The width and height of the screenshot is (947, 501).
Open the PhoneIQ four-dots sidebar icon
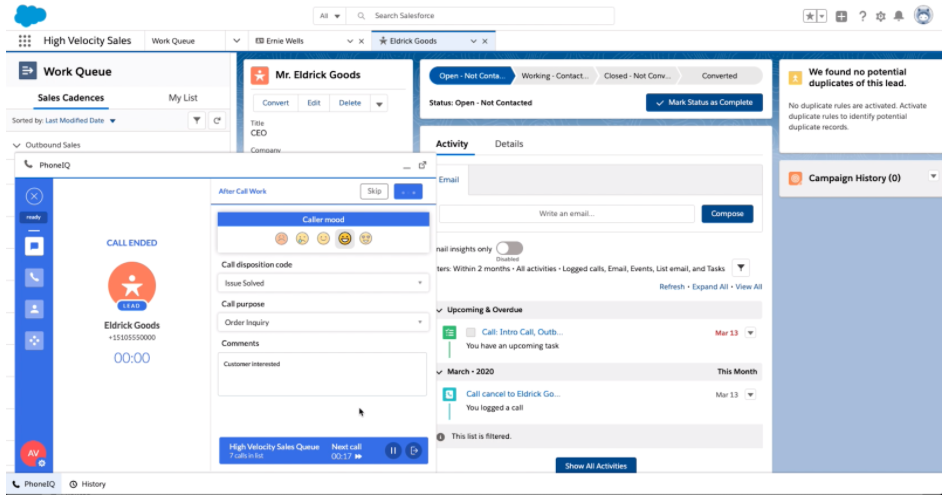pyautogui.click(x=34, y=340)
